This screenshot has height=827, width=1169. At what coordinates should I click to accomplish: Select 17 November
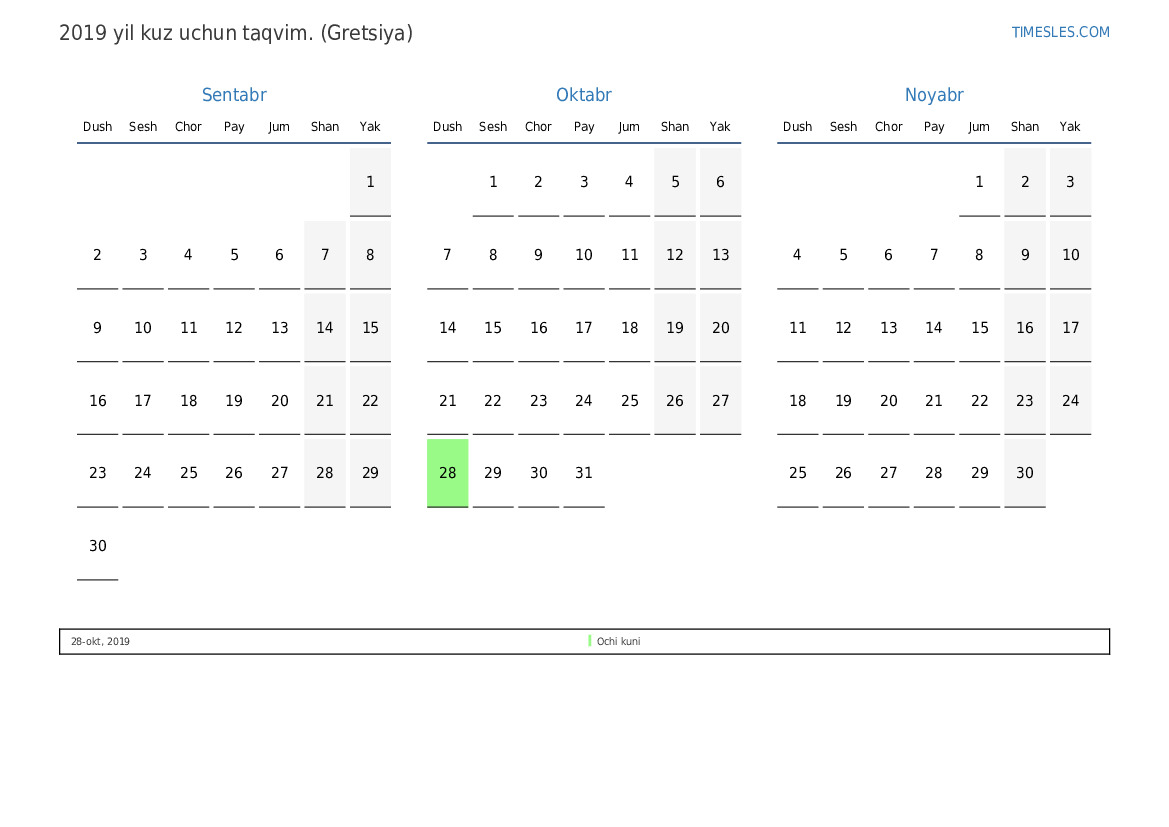(x=1071, y=327)
